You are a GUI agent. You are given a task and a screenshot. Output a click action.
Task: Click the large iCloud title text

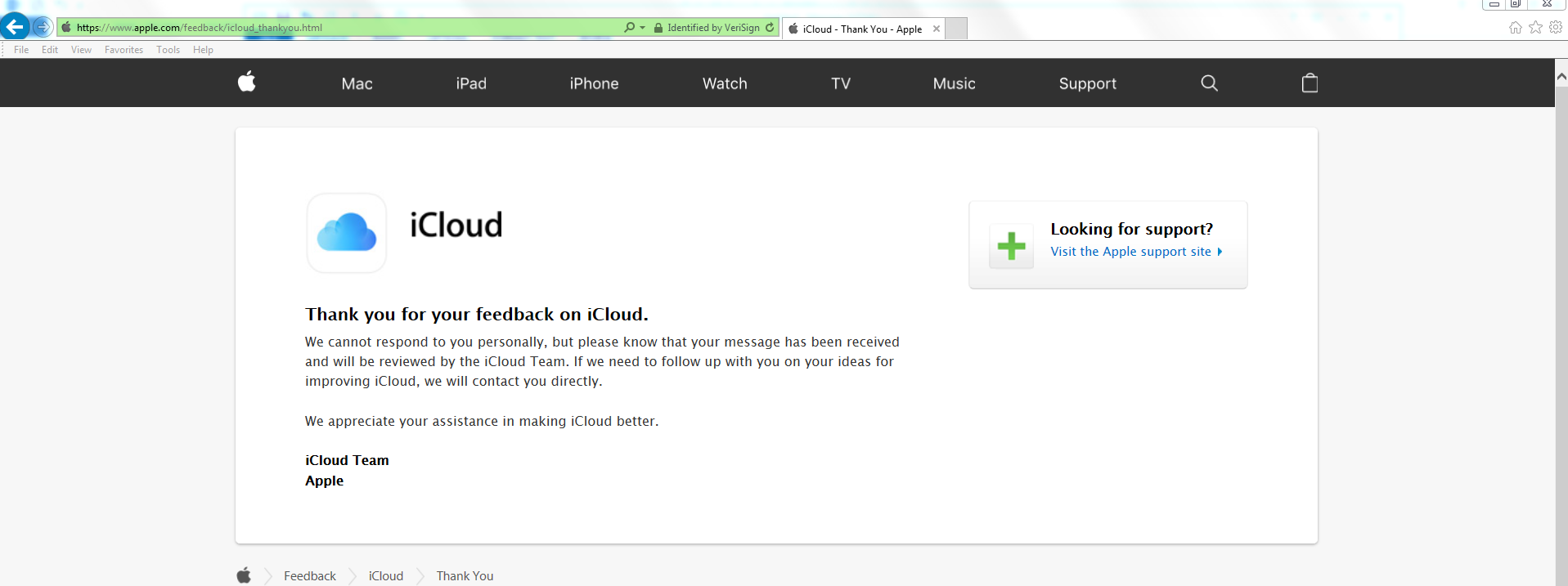pos(456,225)
